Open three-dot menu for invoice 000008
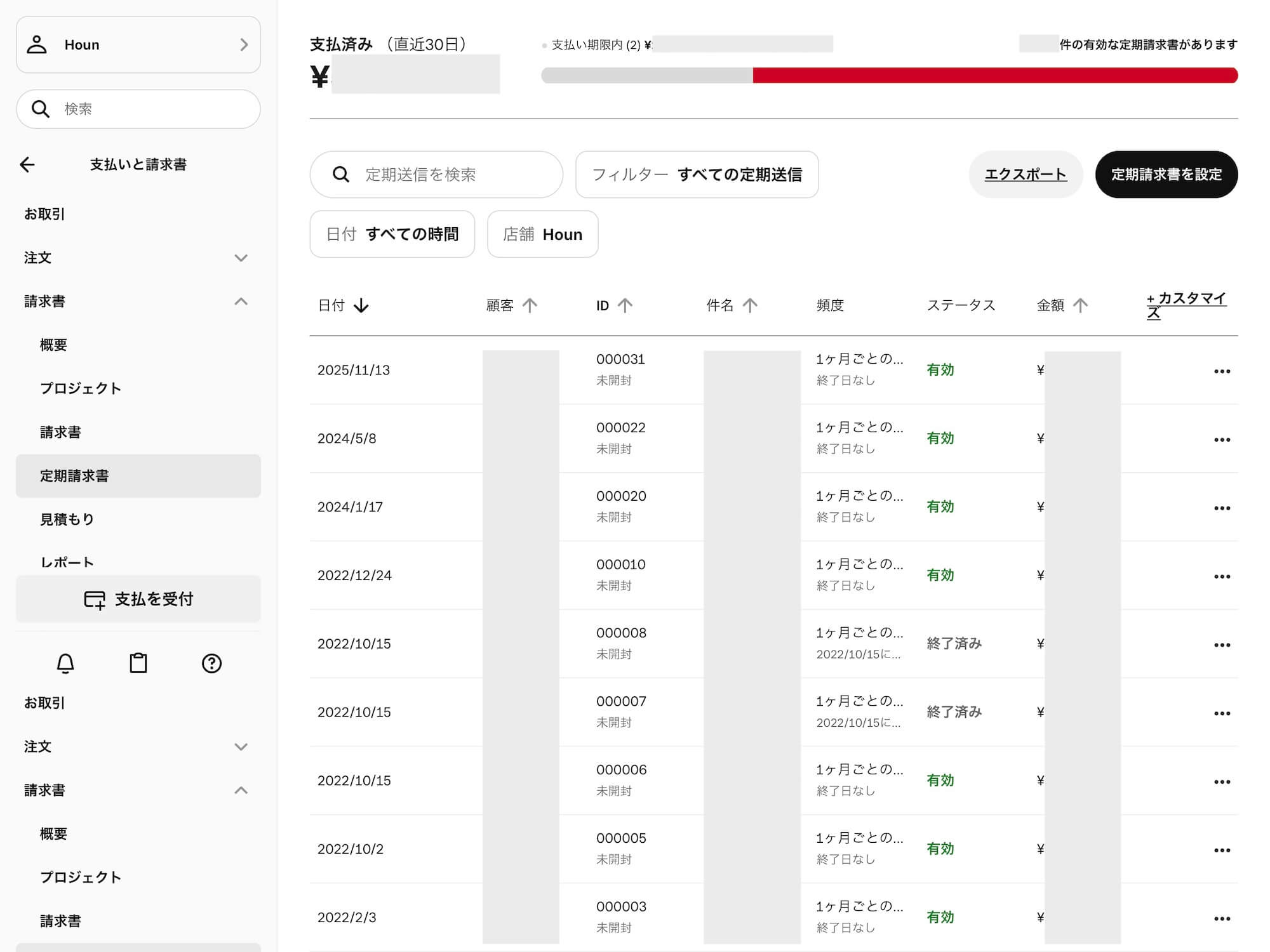Screen dimensions: 1270x952 (1222, 645)
